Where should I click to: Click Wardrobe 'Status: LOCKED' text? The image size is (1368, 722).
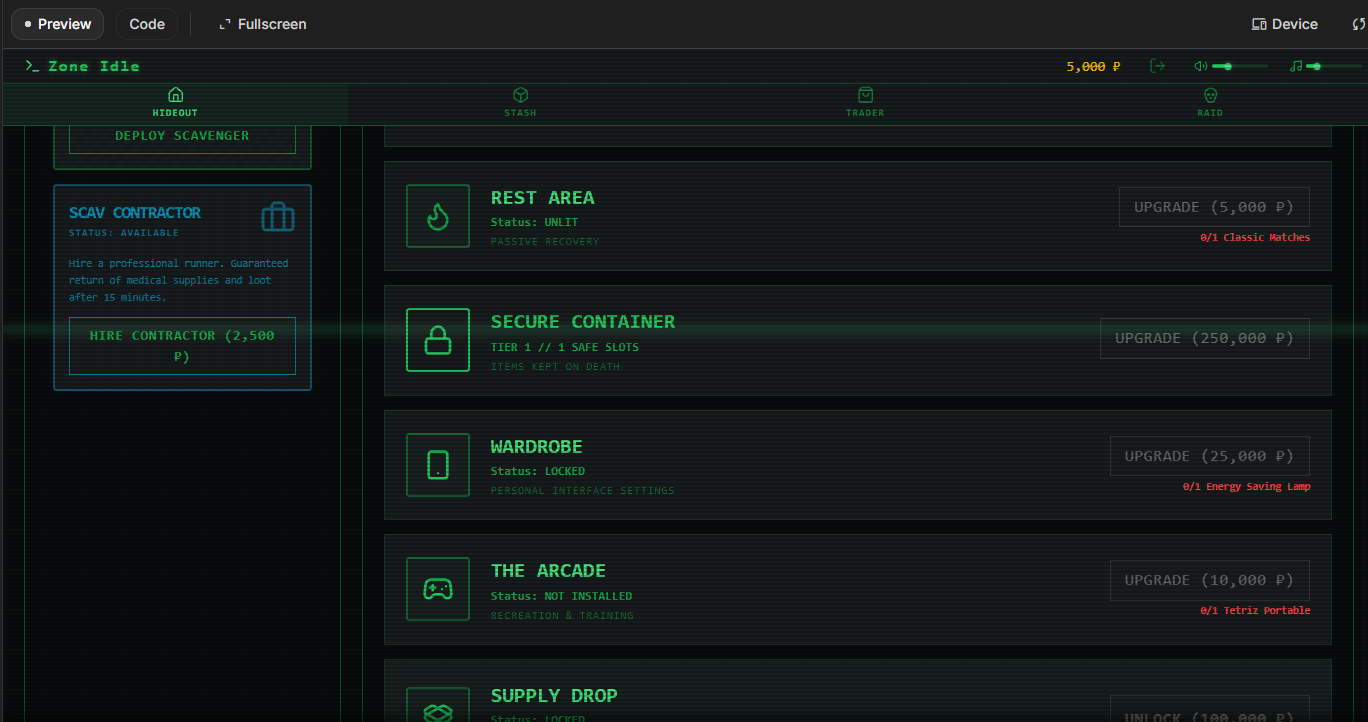tap(538, 471)
